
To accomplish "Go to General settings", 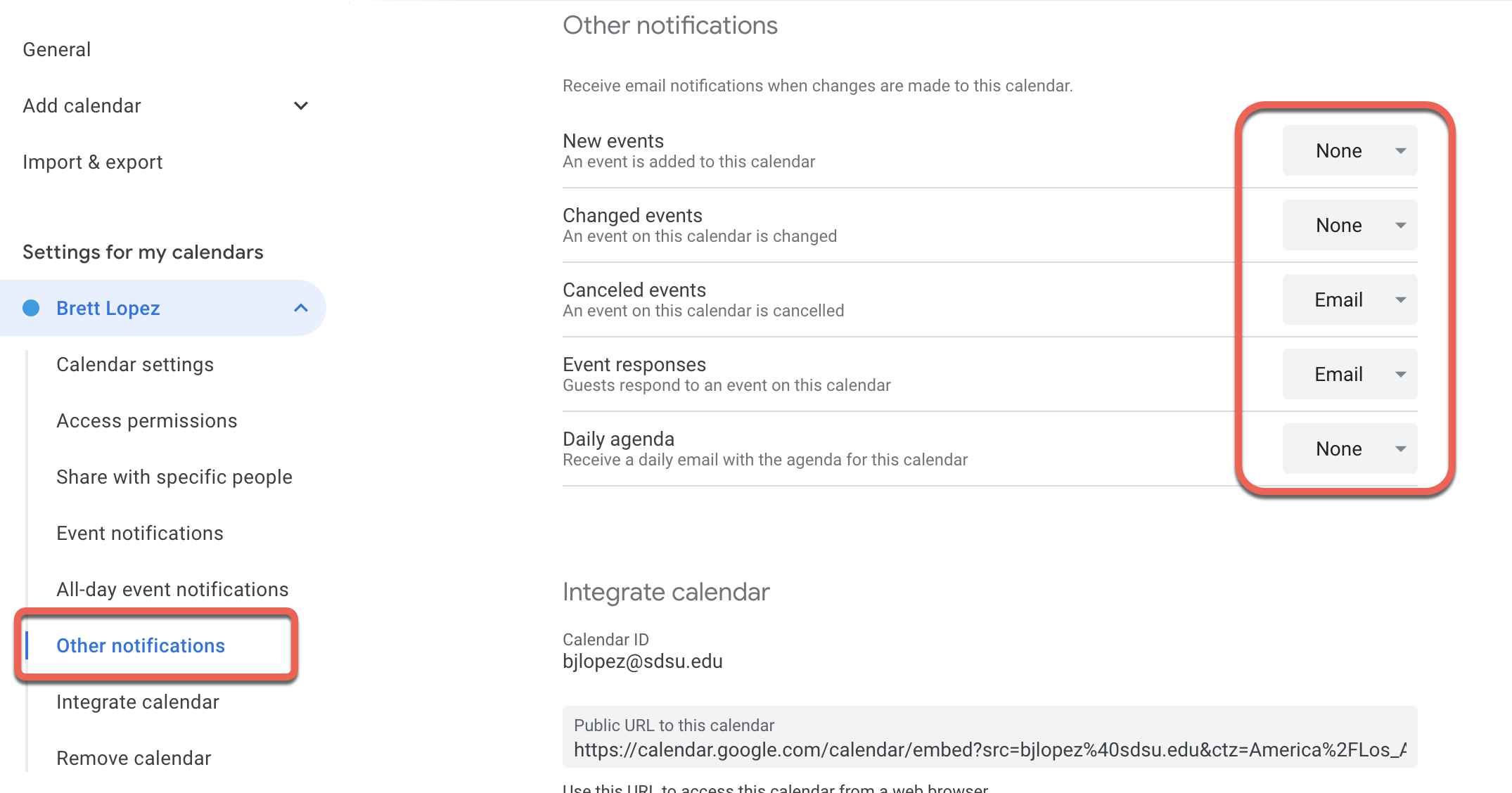I will (x=57, y=50).
